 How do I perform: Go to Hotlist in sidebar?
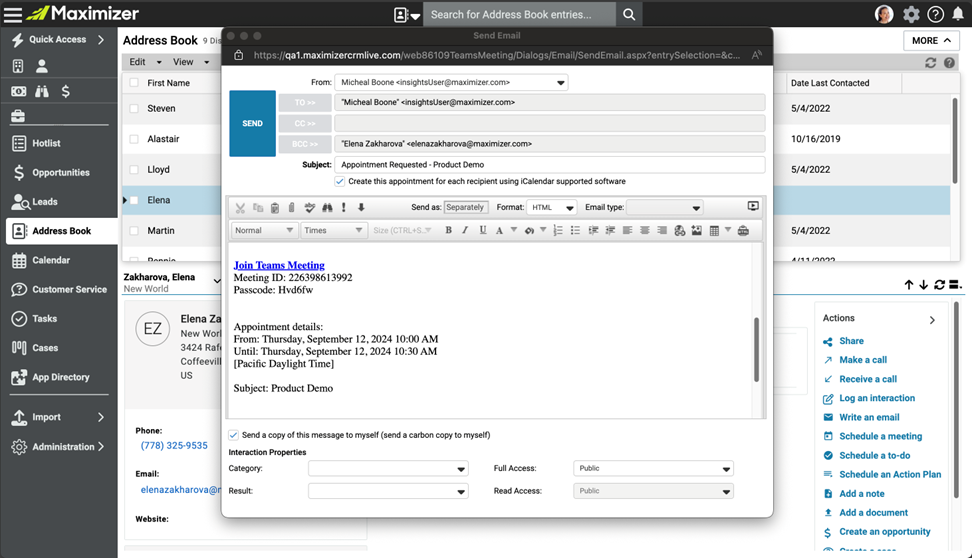tap(46, 143)
